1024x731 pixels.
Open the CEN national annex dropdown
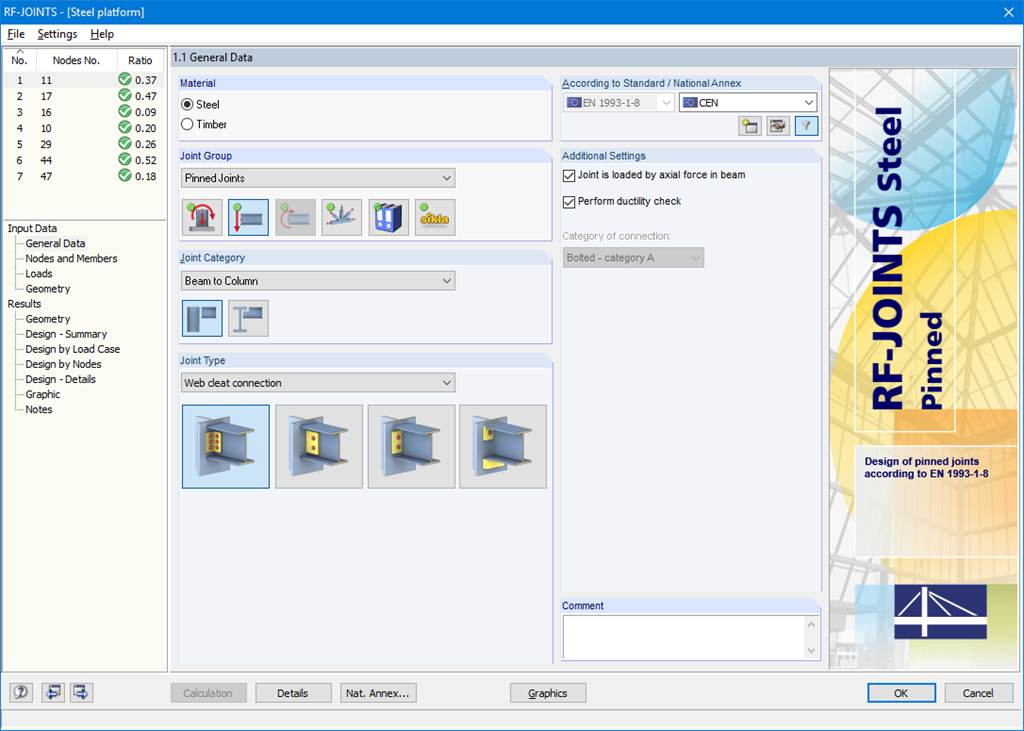tap(808, 102)
